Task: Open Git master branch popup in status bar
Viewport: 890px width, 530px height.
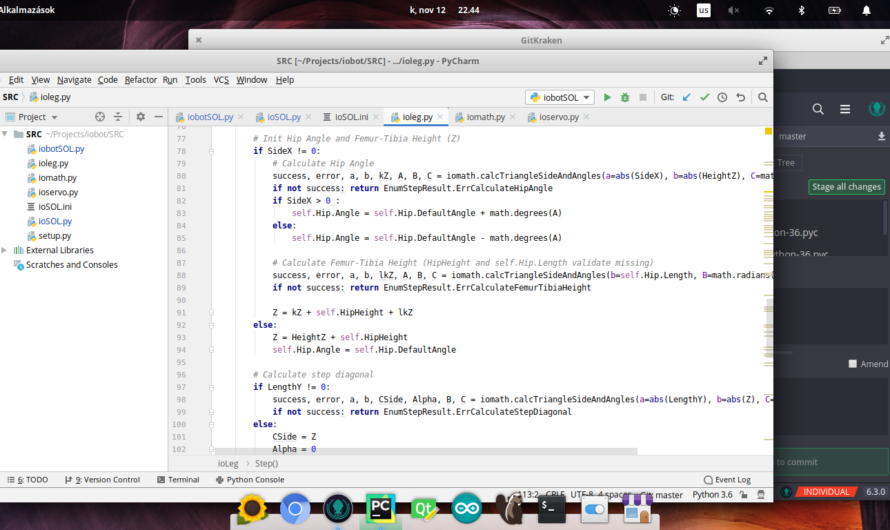Action: [662, 495]
